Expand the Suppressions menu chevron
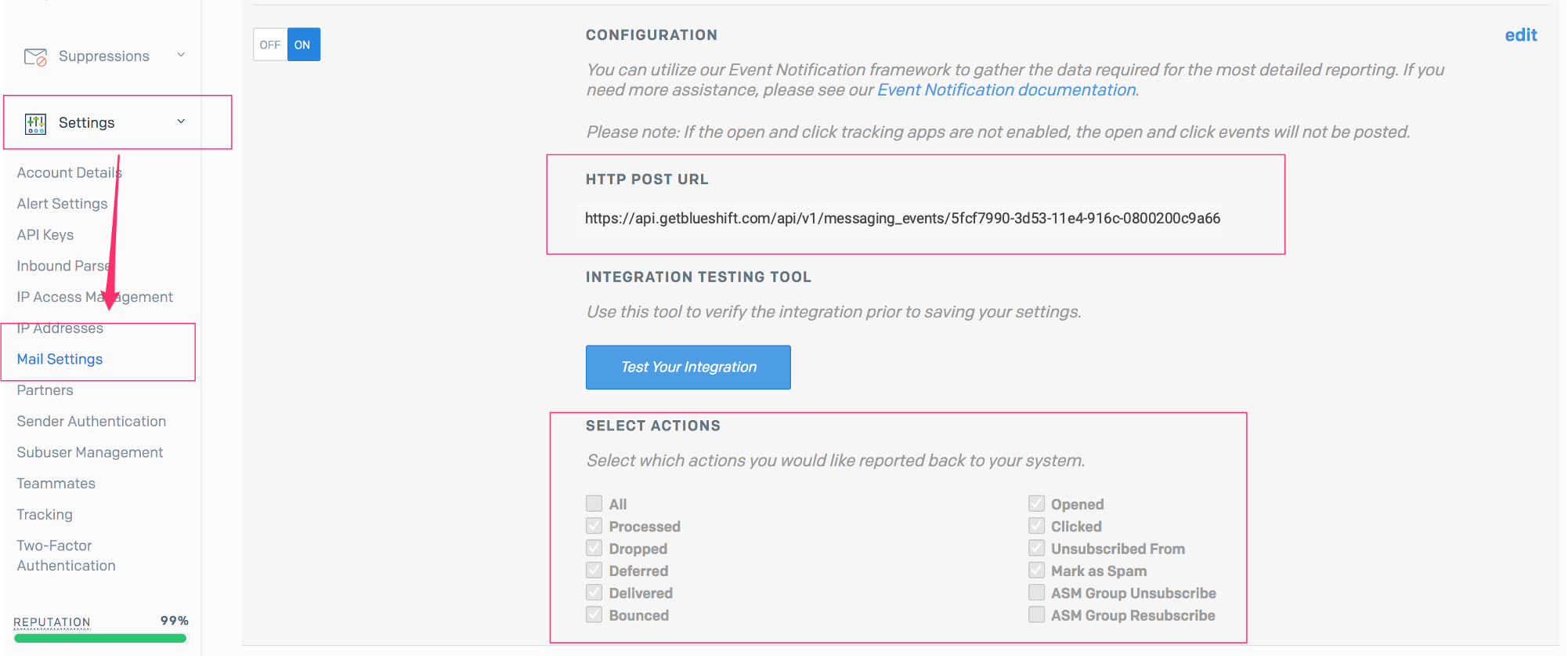The height and width of the screenshot is (656, 1568). pos(181,55)
